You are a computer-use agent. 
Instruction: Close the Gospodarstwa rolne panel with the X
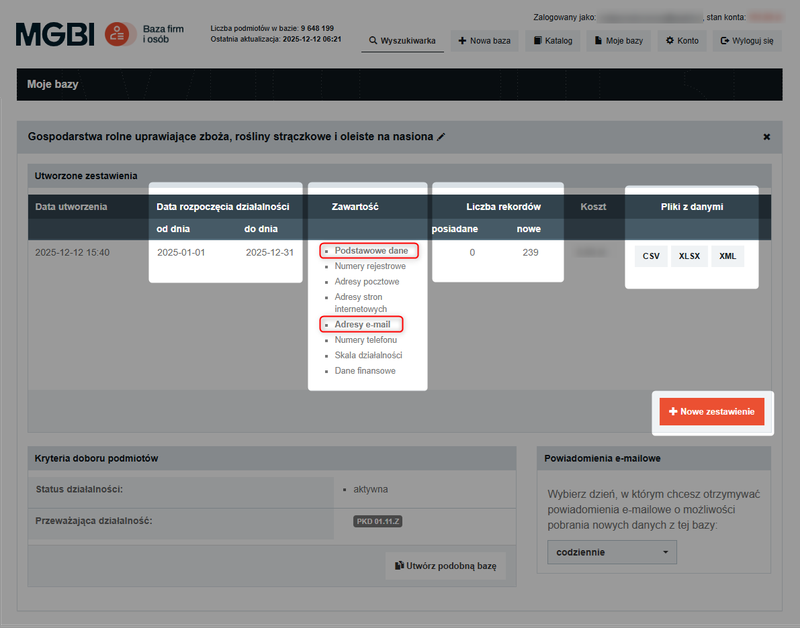click(767, 137)
